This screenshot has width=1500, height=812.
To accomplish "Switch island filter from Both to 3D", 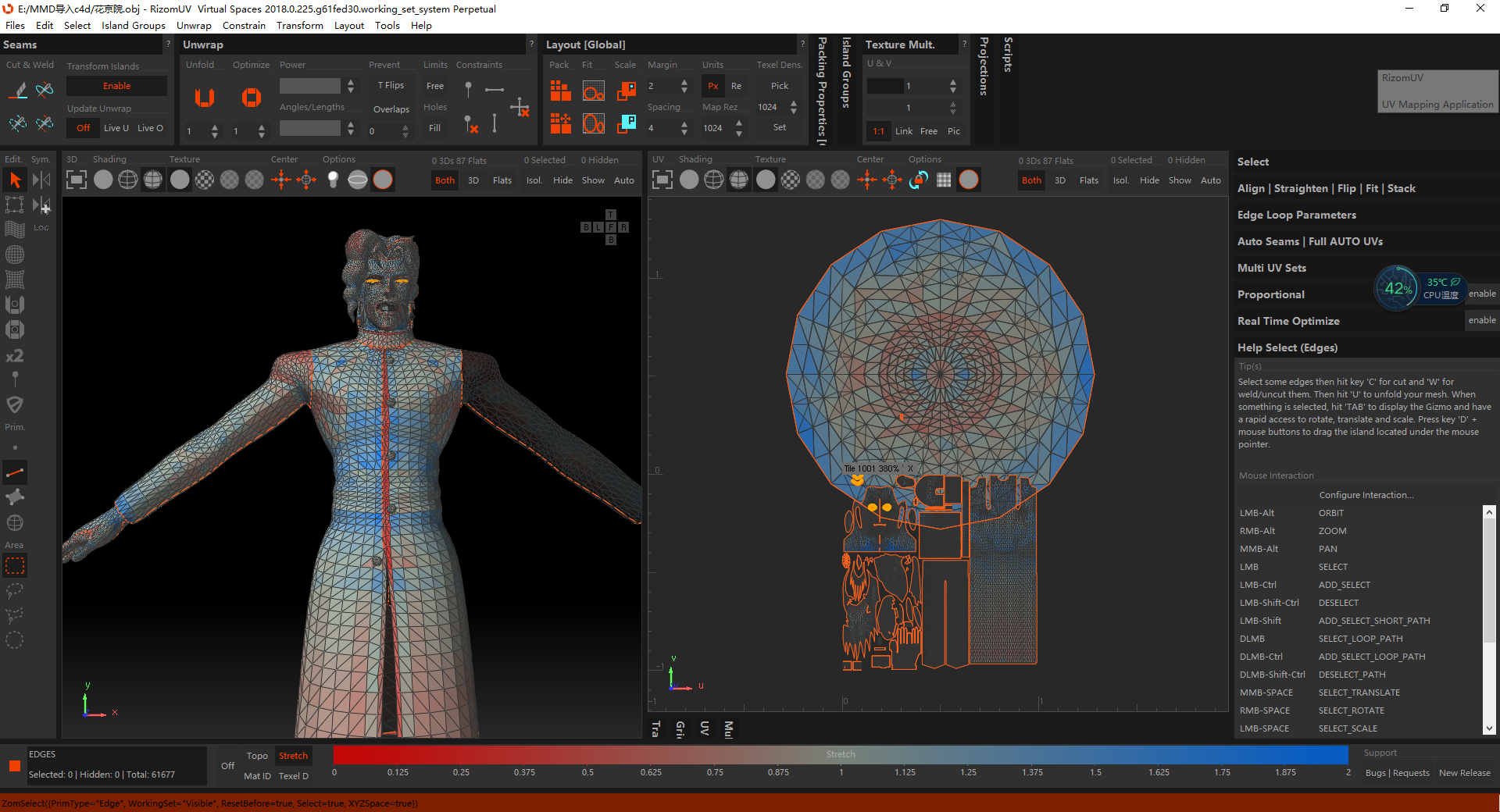I will (473, 180).
